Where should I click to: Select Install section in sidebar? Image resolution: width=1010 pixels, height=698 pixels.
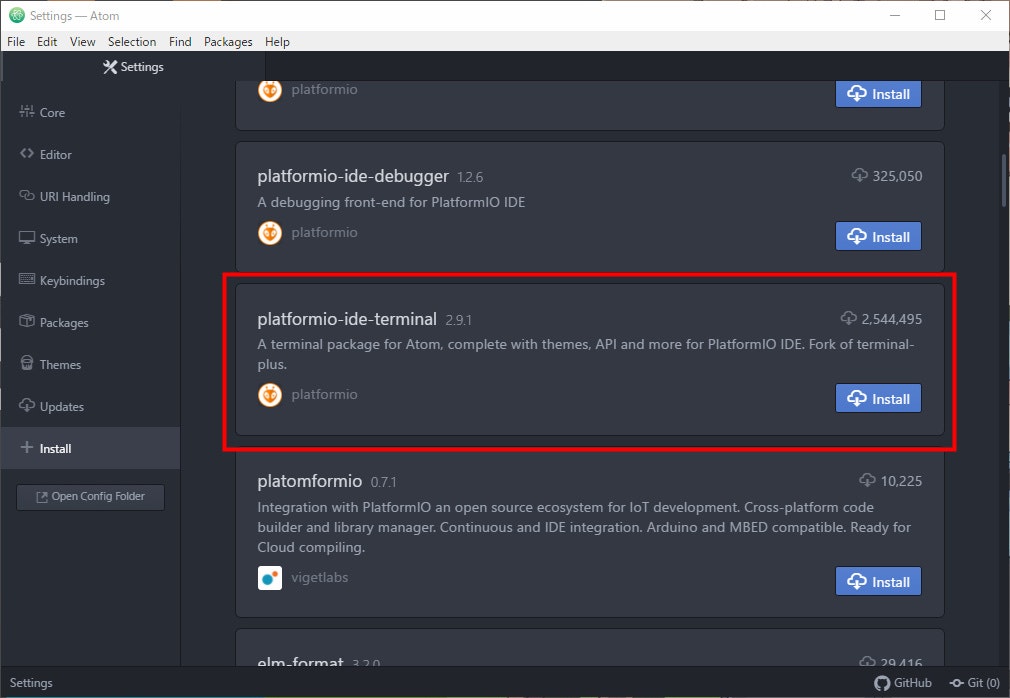[x=90, y=448]
